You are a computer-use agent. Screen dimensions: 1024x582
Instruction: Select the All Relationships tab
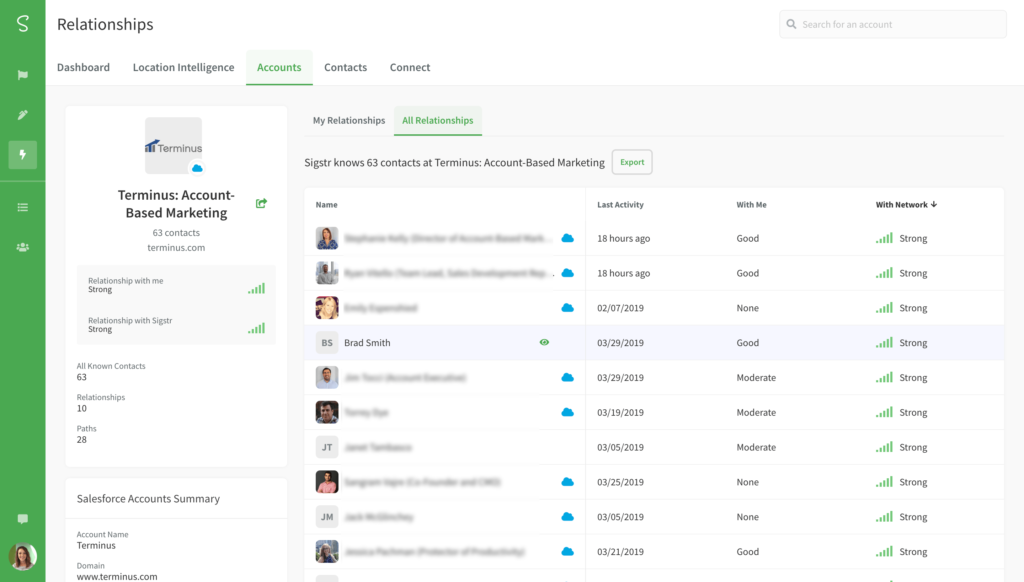tap(438, 120)
